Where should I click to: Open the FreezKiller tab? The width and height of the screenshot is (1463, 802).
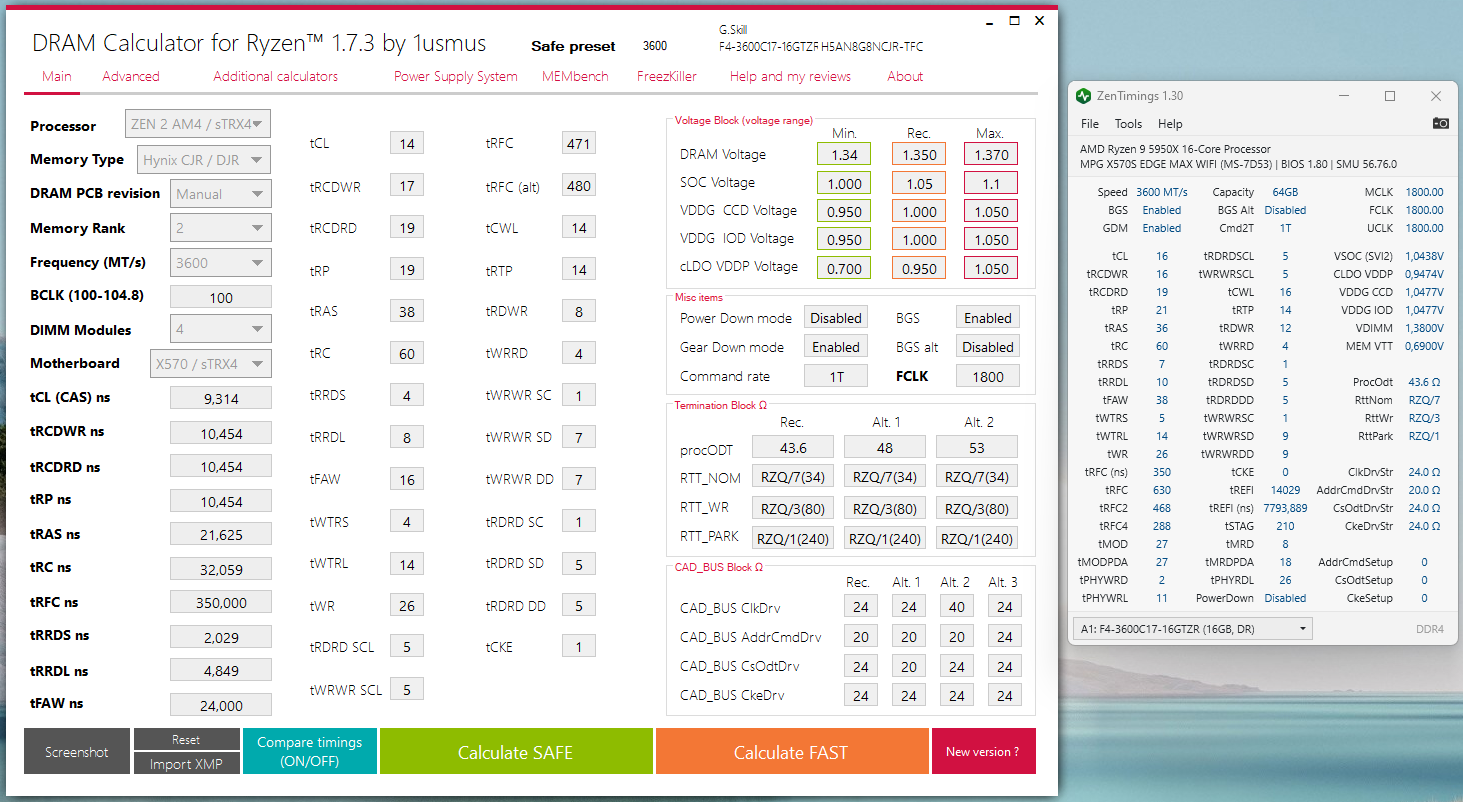(x=667, y=76)
